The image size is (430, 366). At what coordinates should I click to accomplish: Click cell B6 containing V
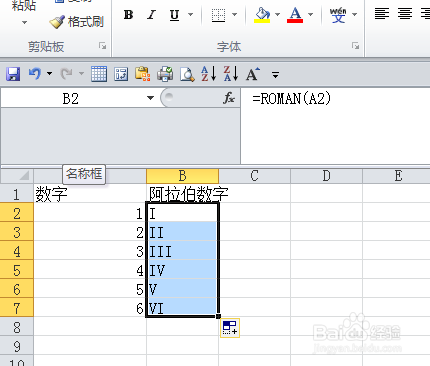183,288
